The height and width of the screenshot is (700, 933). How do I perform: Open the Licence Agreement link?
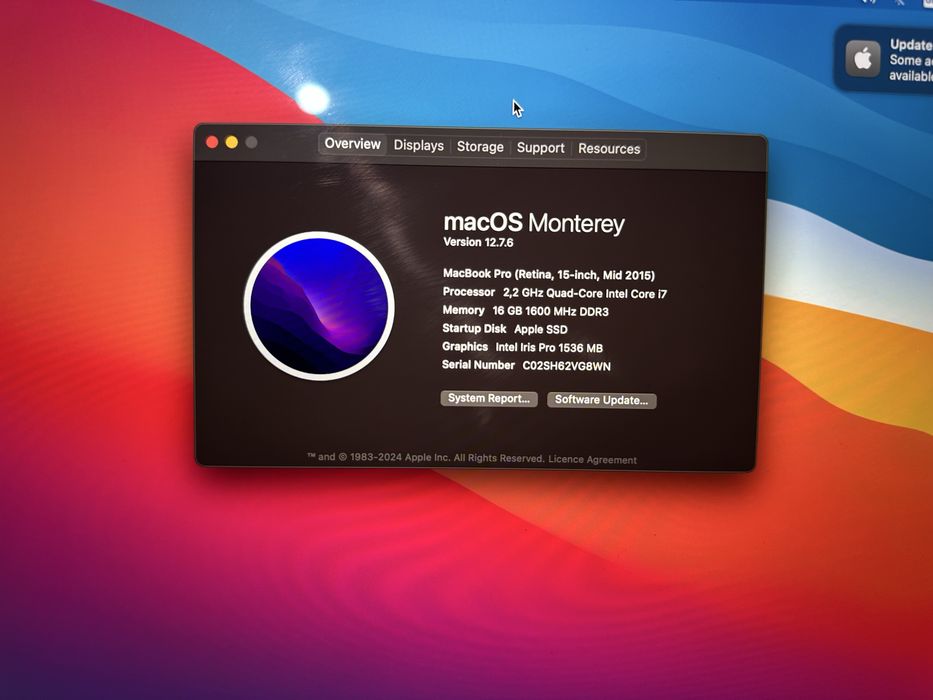pyautogui.click(x=592, y=460)
